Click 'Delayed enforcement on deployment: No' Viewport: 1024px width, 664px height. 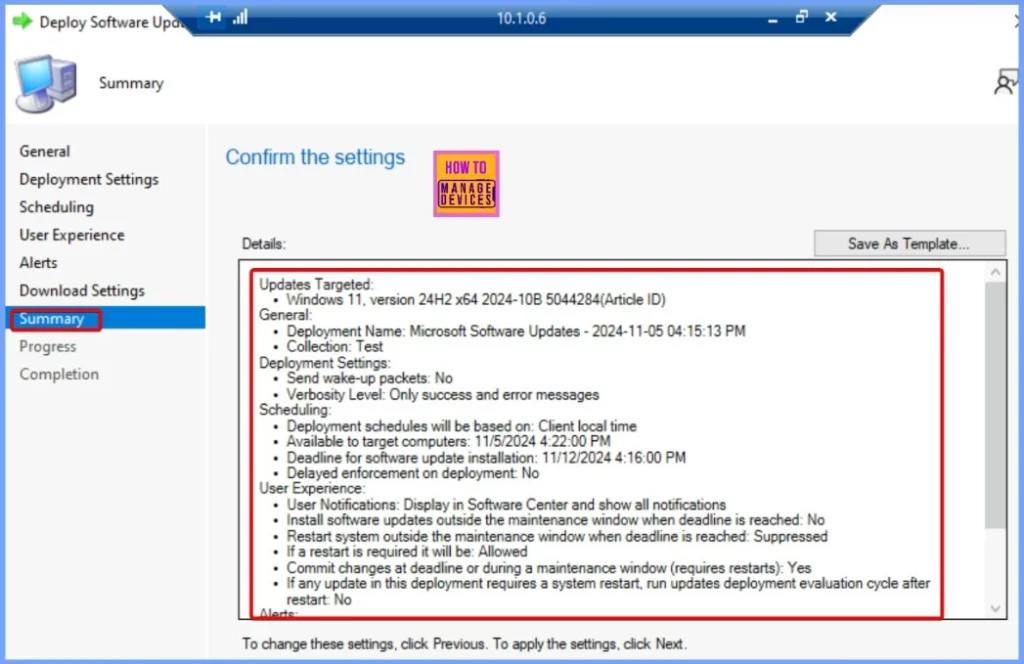tap(412, 473)
